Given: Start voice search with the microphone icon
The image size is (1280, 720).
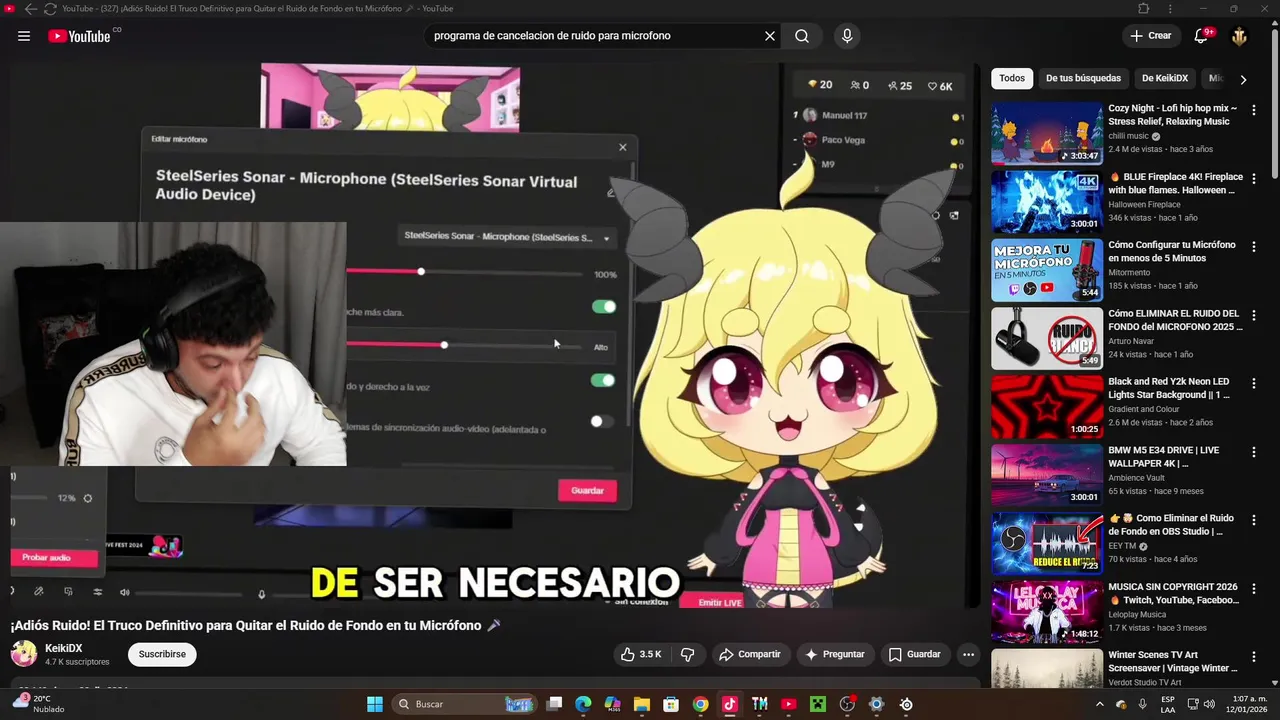Looking at the screenshot, I should (847, 36).
